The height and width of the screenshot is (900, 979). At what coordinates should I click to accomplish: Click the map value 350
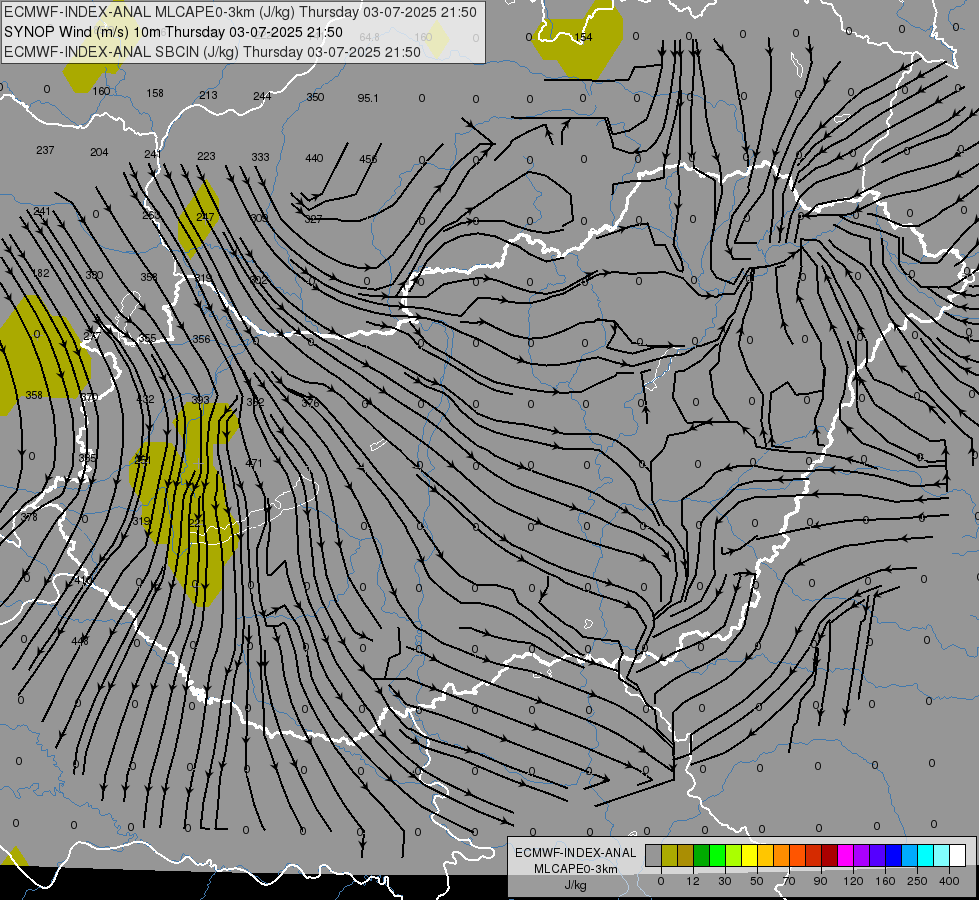(315, 97)
